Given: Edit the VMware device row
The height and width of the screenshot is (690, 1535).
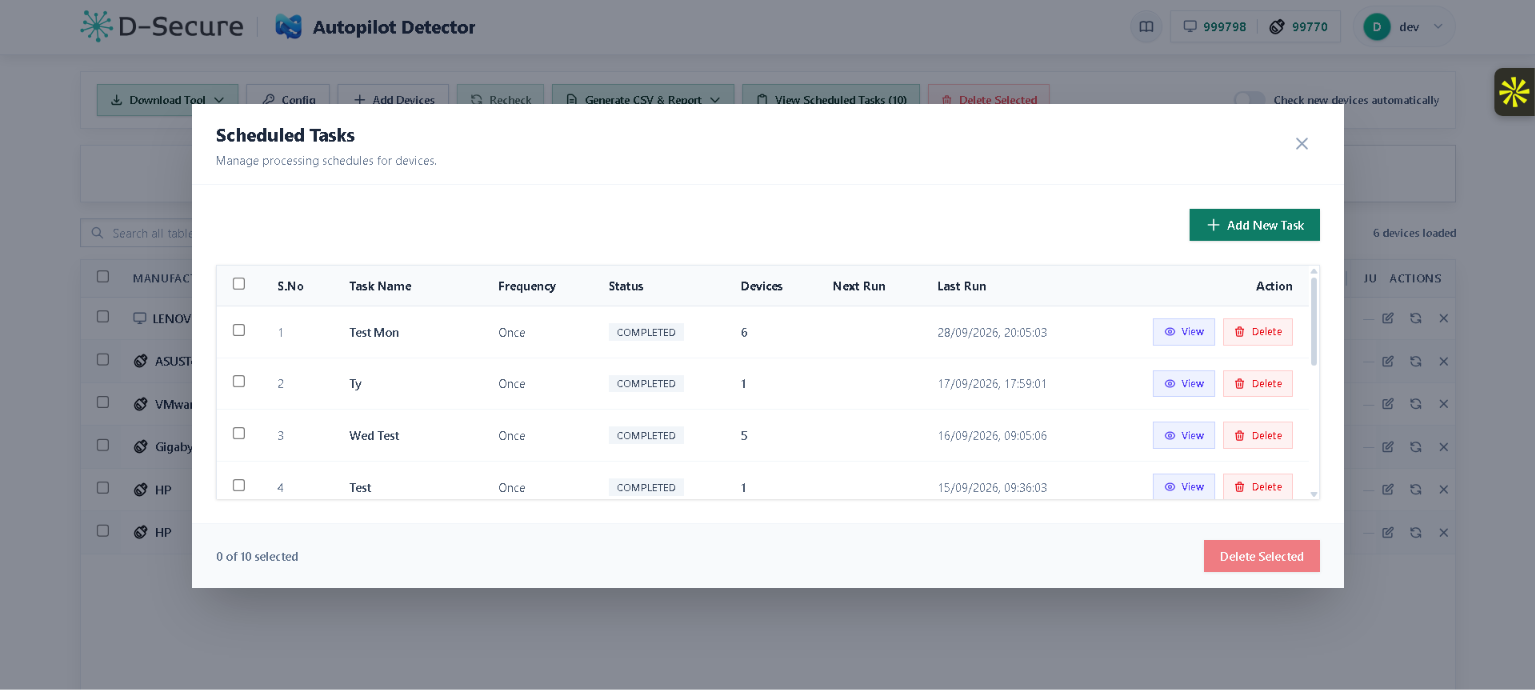Looking at the screenshot, I should (1388, 404).
